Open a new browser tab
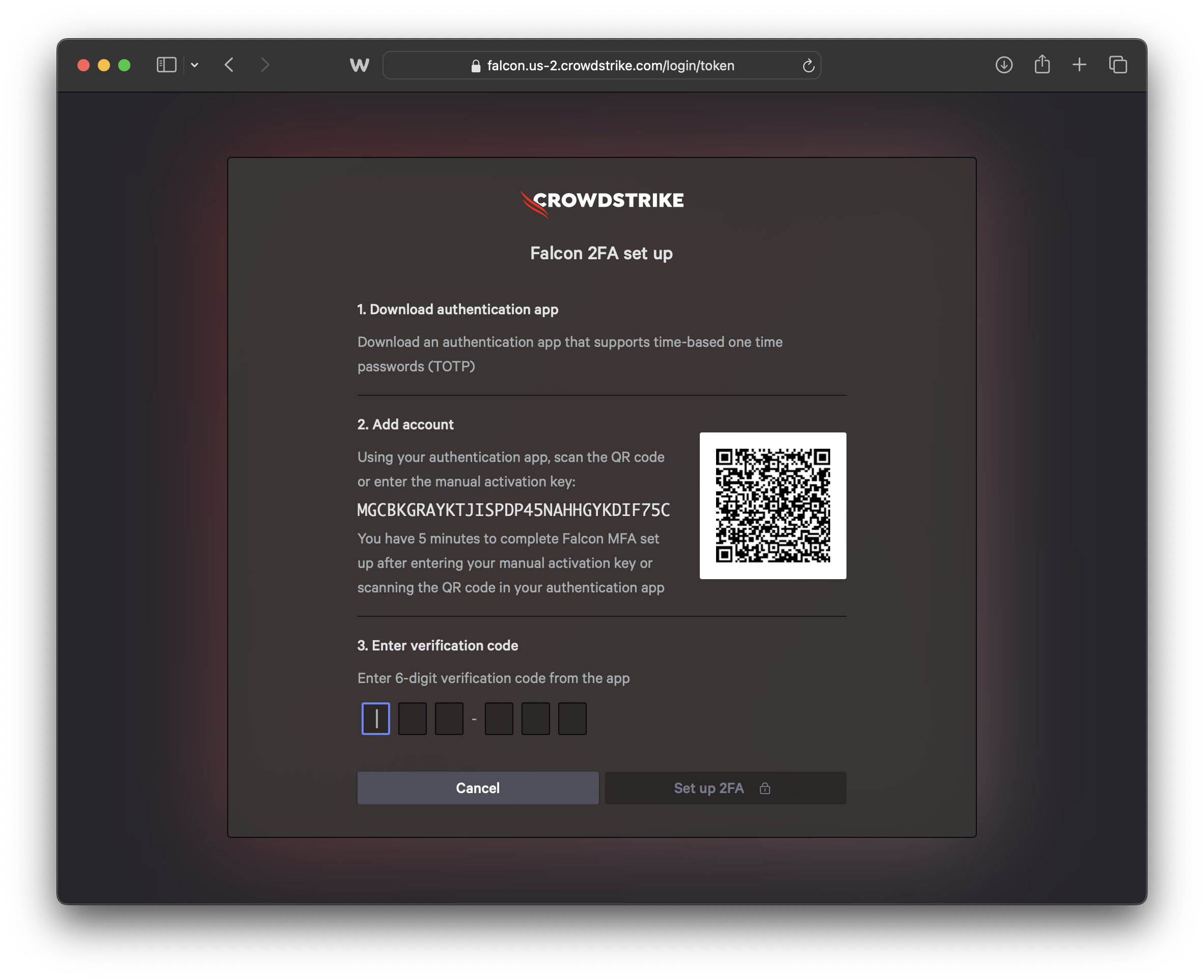Screen dimensions: 1204x980 (x=1079, y=65)
